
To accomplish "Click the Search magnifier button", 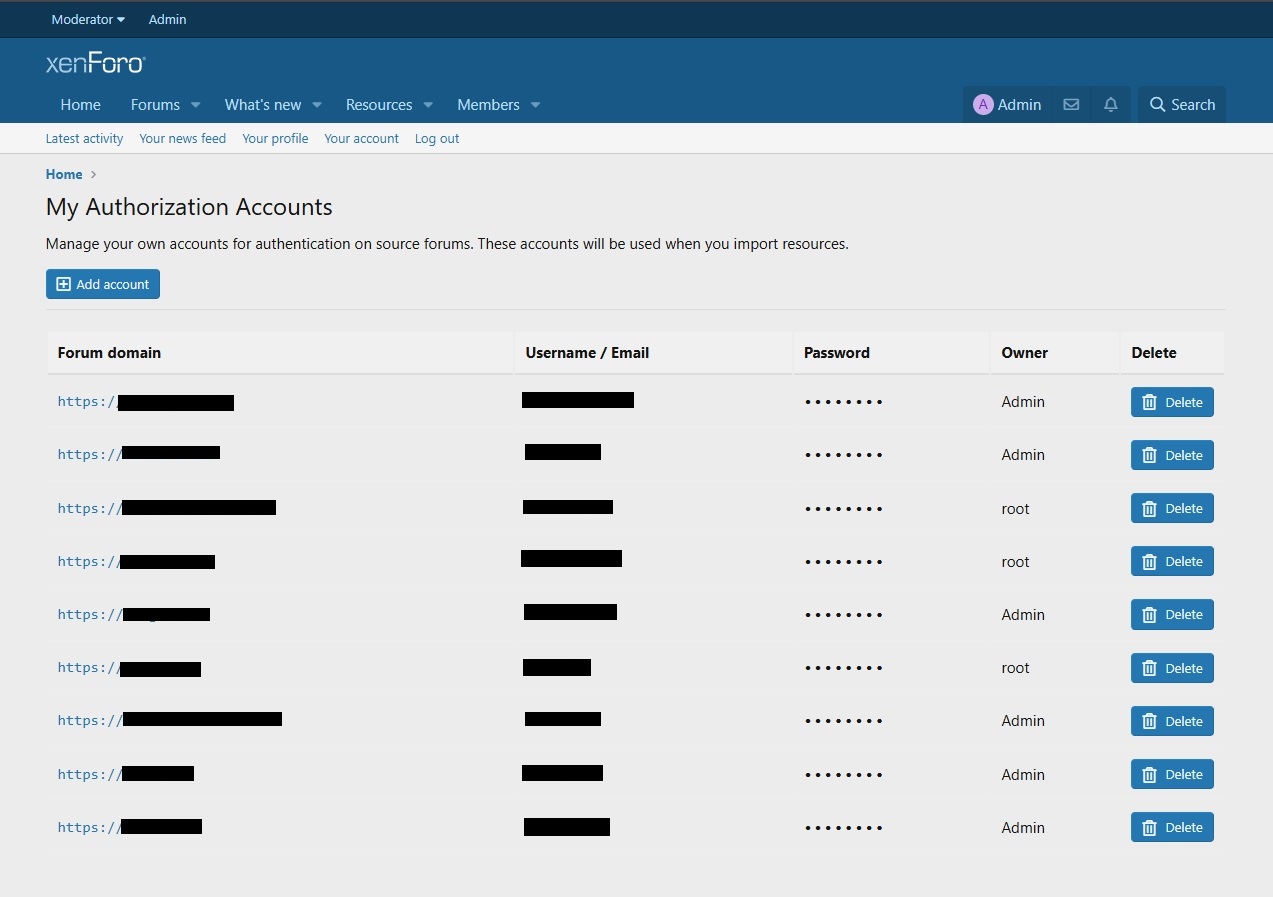I will point(1182,104).
